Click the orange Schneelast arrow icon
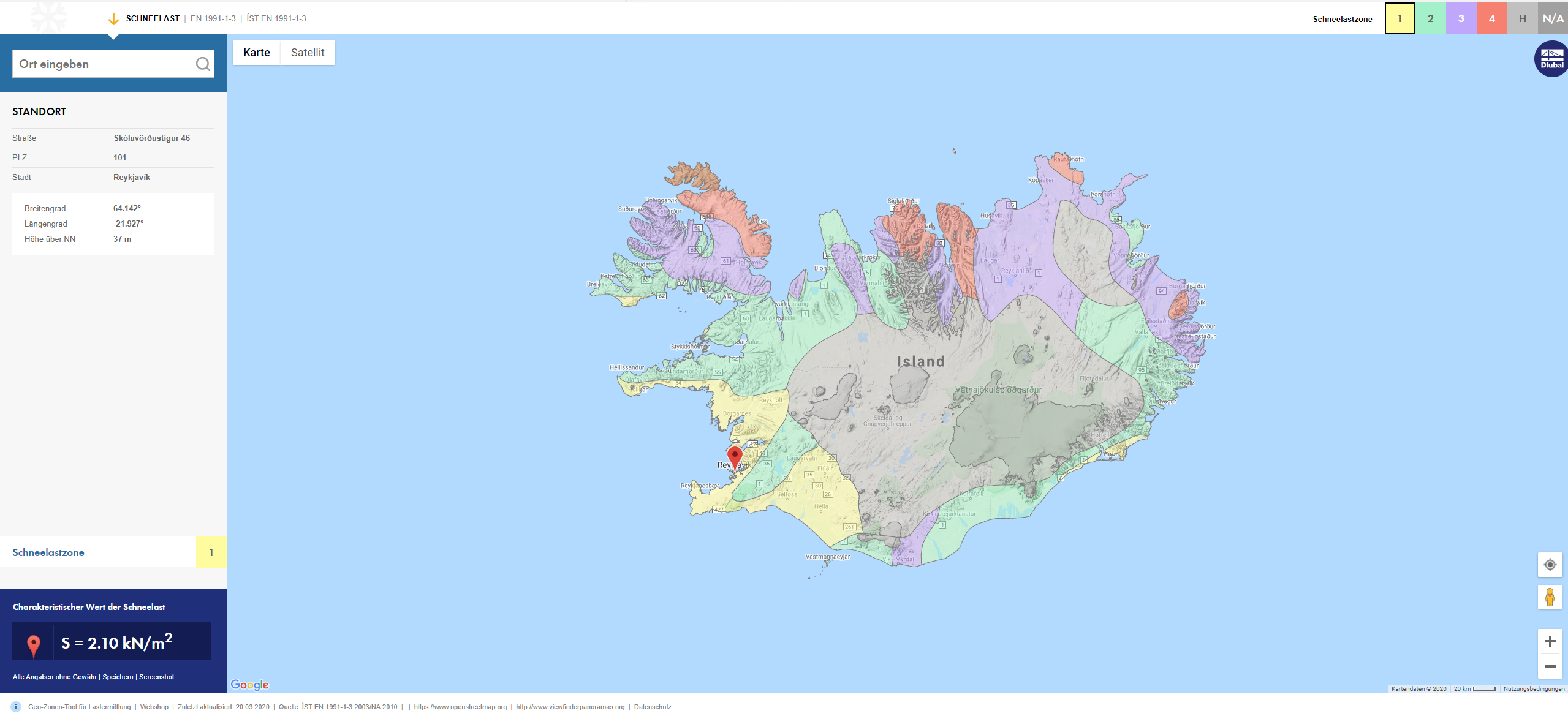The width and height of the screenshot is (1568, 719). click(x=113, y=18)
